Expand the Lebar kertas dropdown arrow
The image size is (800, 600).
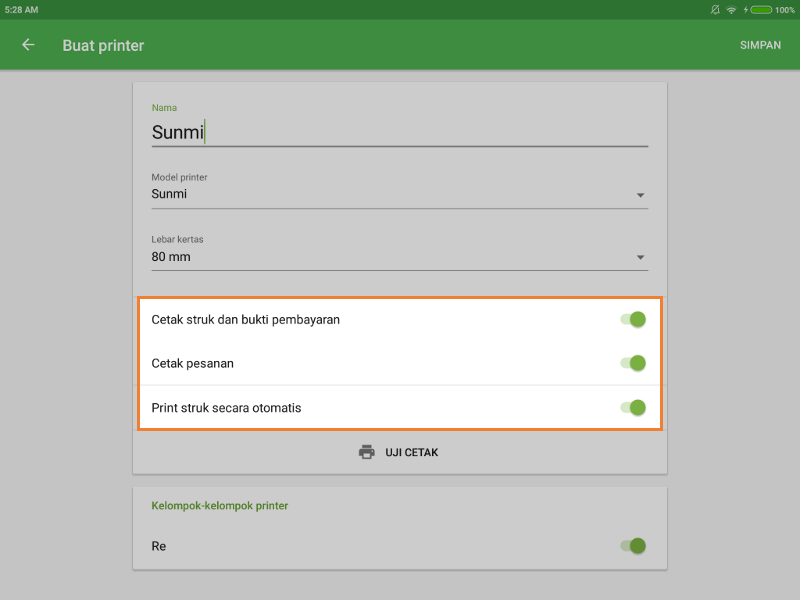640,258
